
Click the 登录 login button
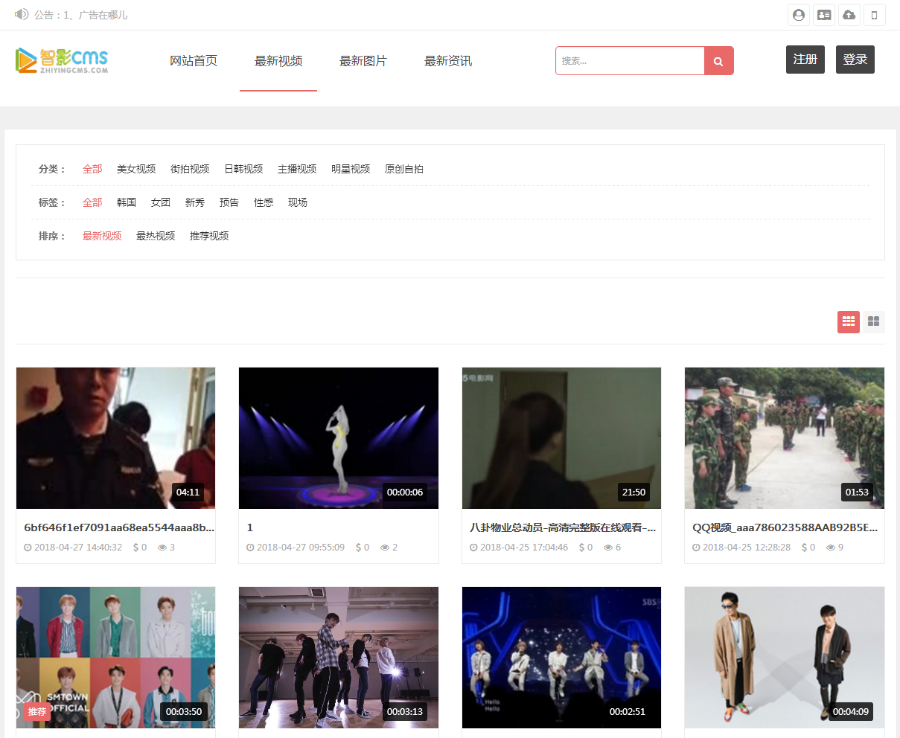click(855, 60)
